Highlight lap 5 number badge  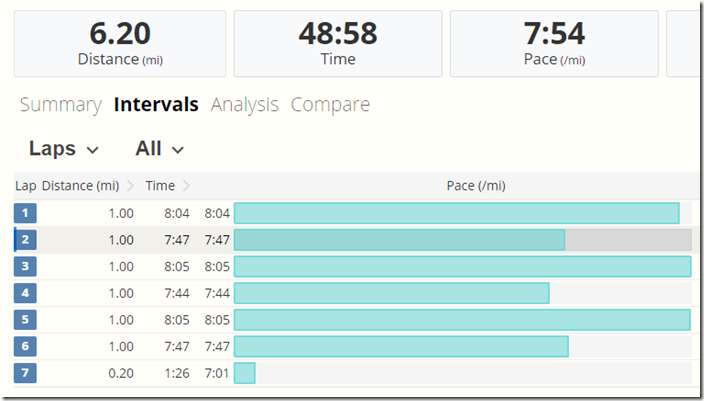coord(25,320)
